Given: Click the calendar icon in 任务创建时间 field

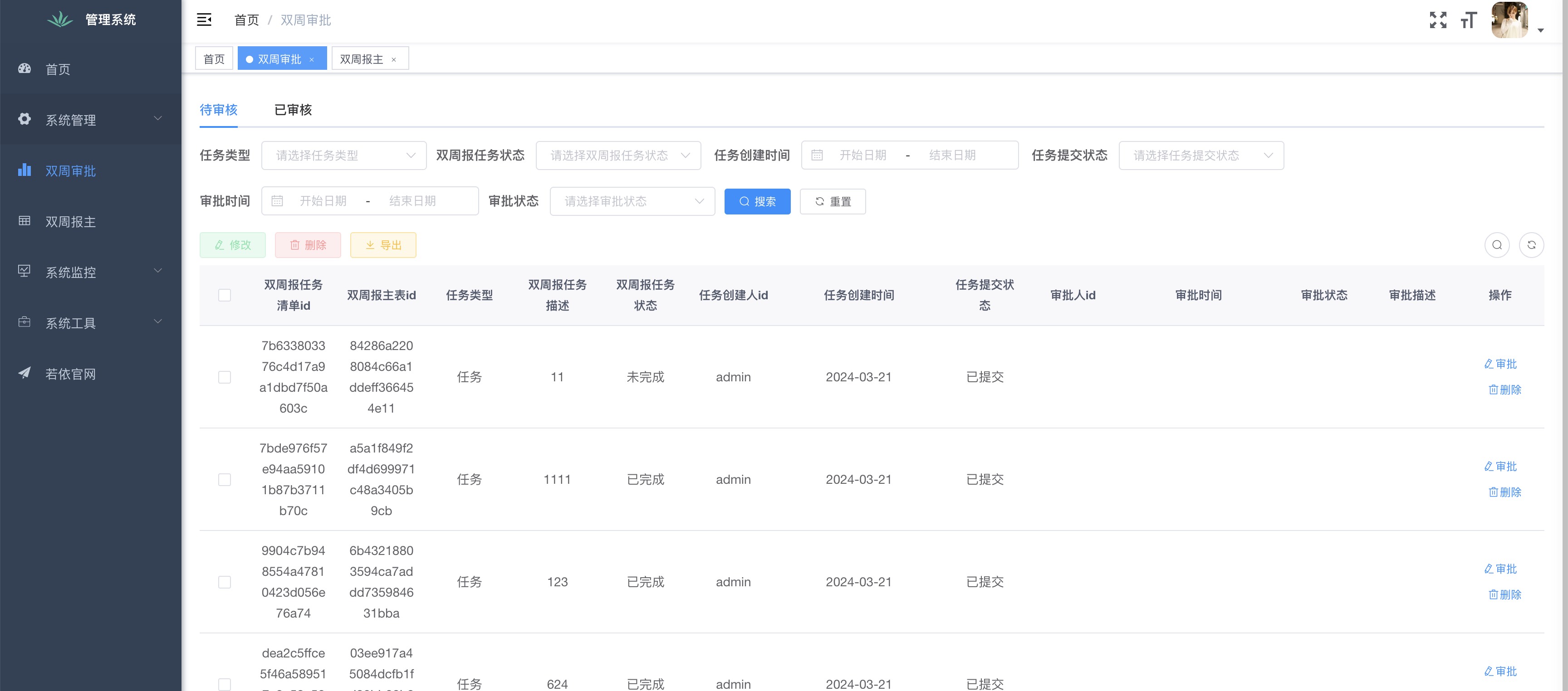Looking at the screenshot, I should [817, 155].
